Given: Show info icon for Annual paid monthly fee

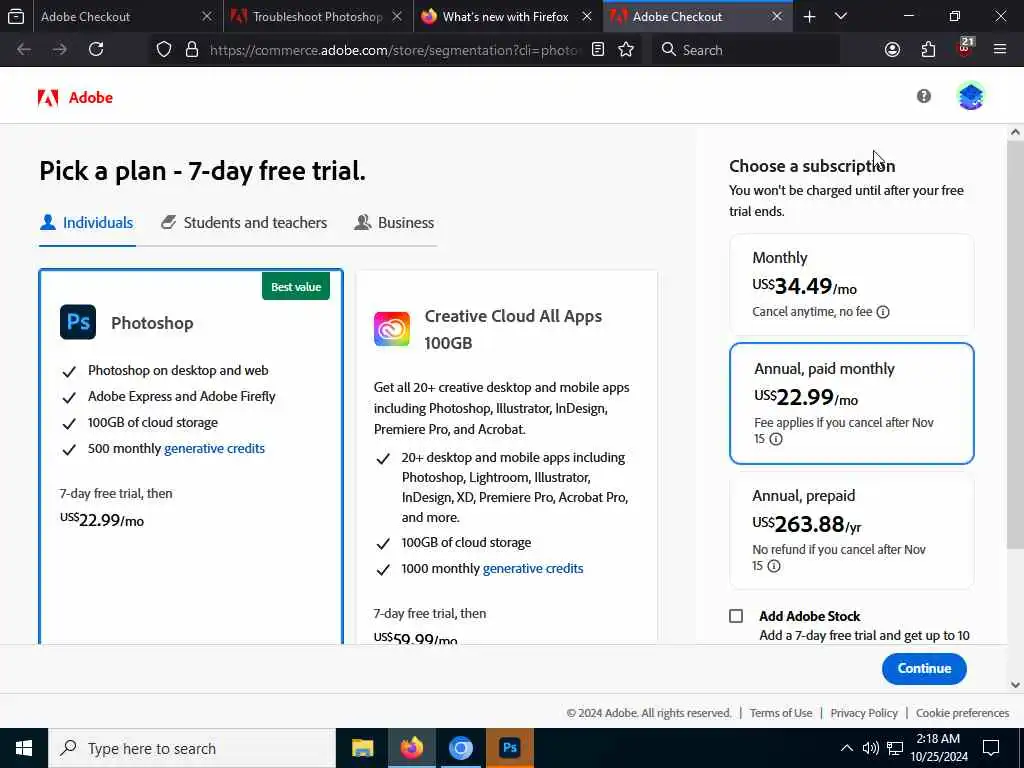Looking at the screenshot, I should pos(776,439).
